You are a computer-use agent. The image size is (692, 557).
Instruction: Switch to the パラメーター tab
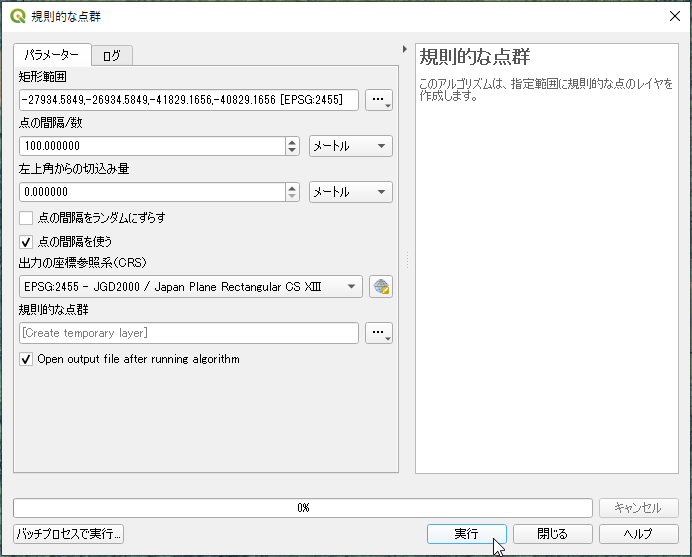point(52,55)
